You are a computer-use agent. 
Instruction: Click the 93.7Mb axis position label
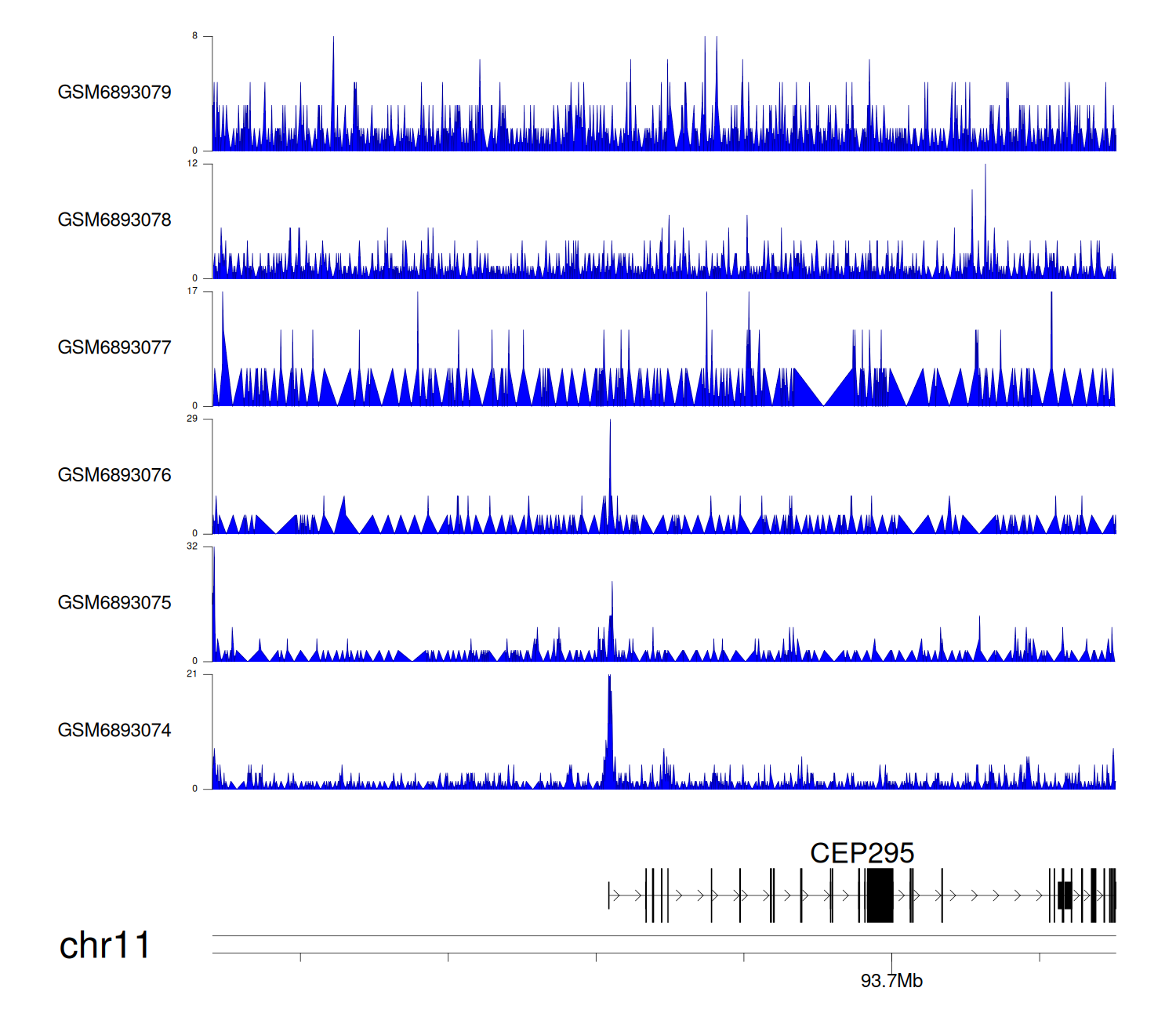891,981
